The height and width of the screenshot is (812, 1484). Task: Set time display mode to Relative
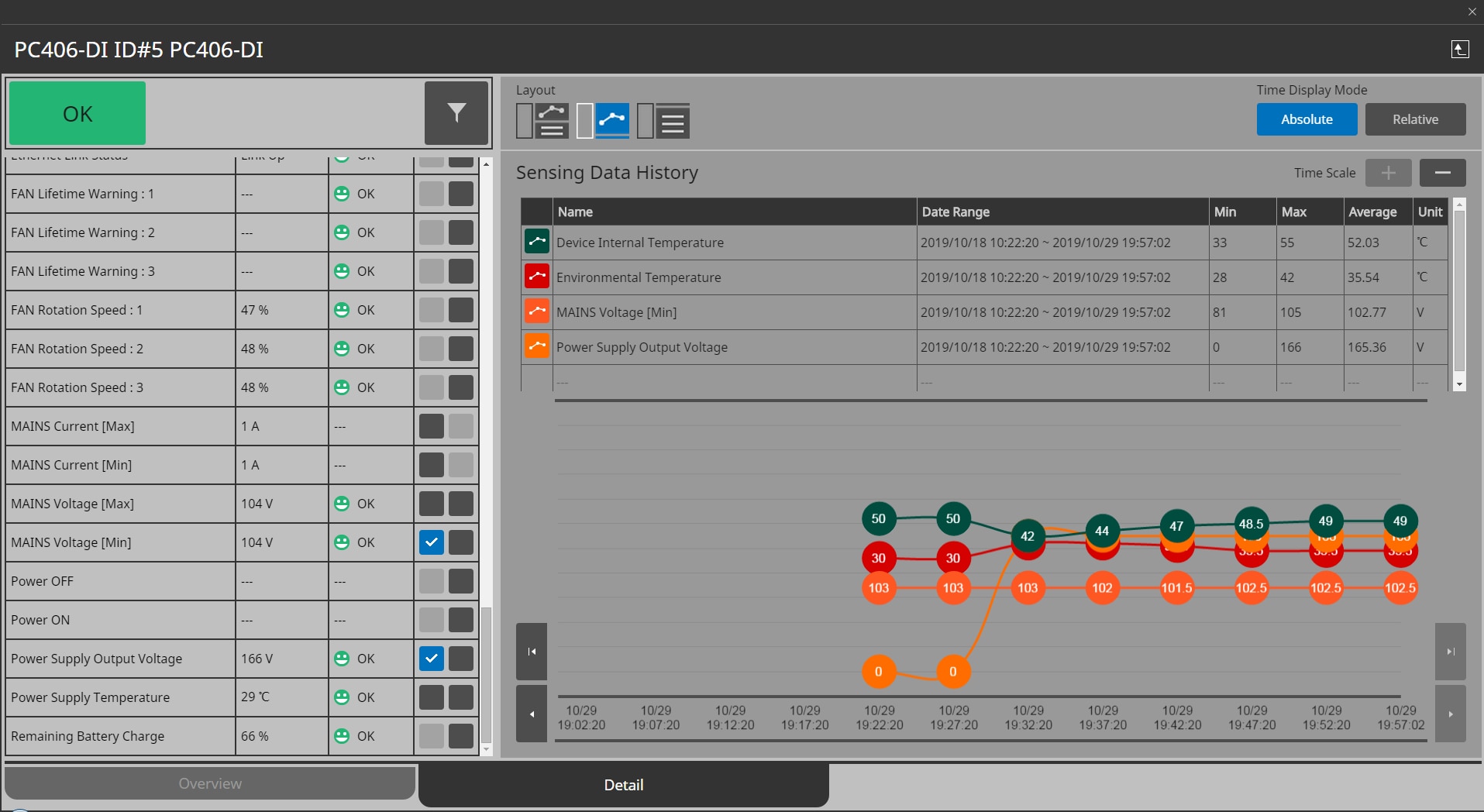point(1415,119)
